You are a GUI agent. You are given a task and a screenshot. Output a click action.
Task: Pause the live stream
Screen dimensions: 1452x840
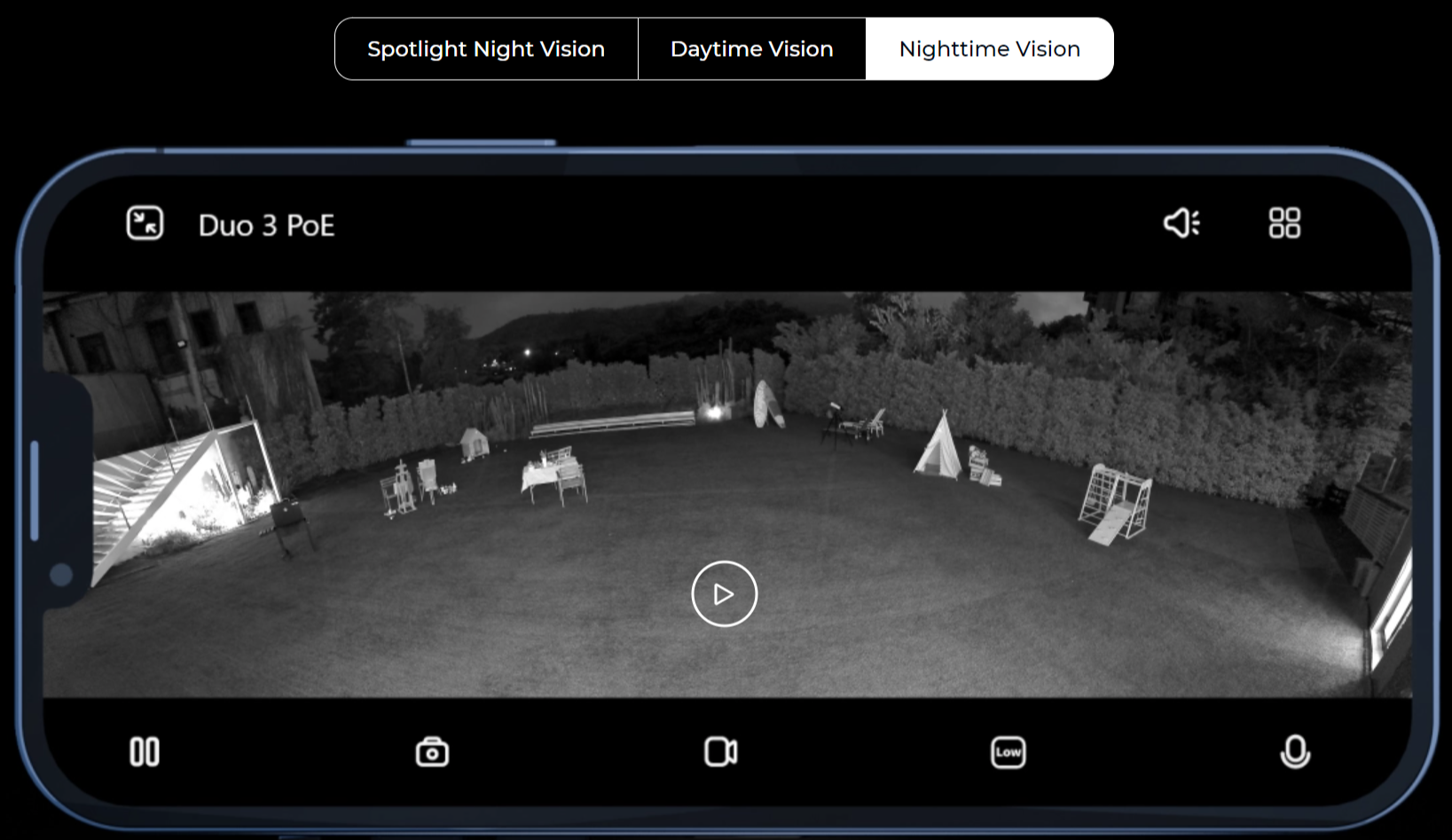tap(145, 752)
